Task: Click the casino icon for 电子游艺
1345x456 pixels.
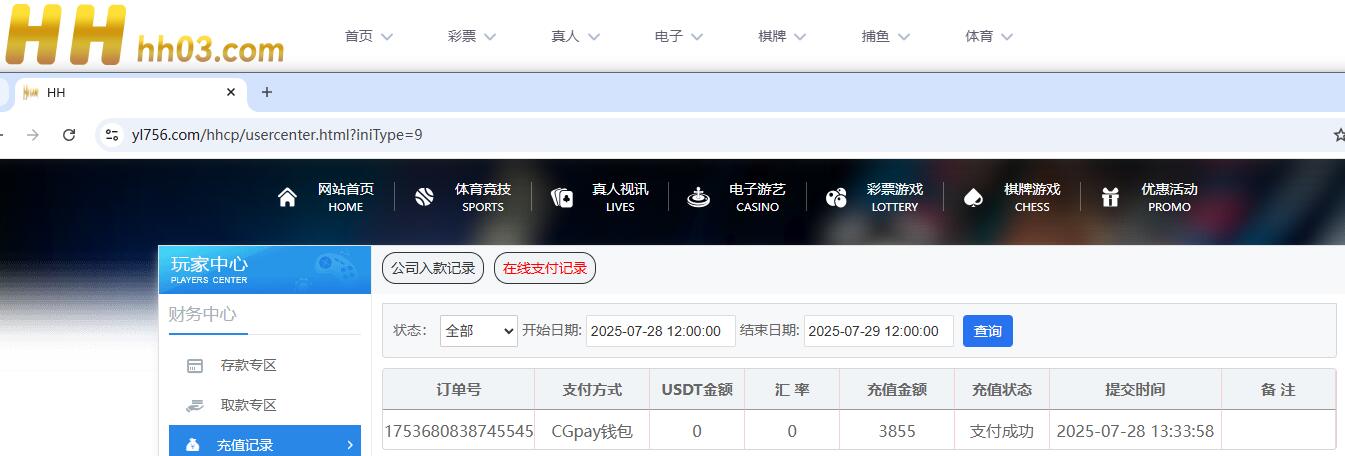Action: 698,198
